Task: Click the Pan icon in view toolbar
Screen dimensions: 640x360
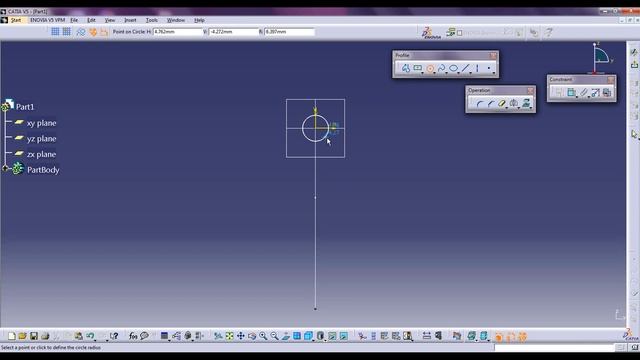Action: (241, 336)
